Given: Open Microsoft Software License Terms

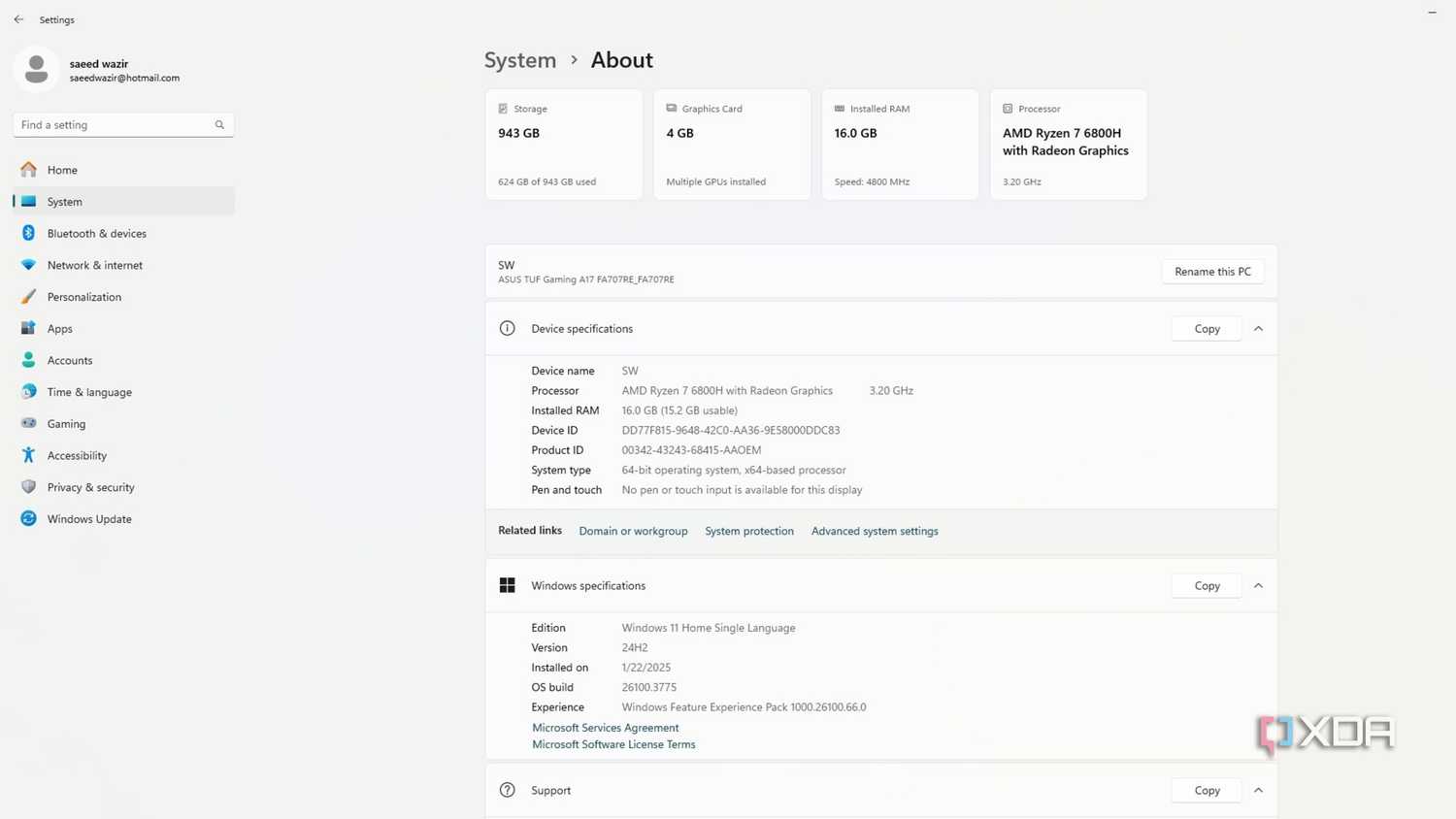Looking at the screenshot, I should [613, 745].
